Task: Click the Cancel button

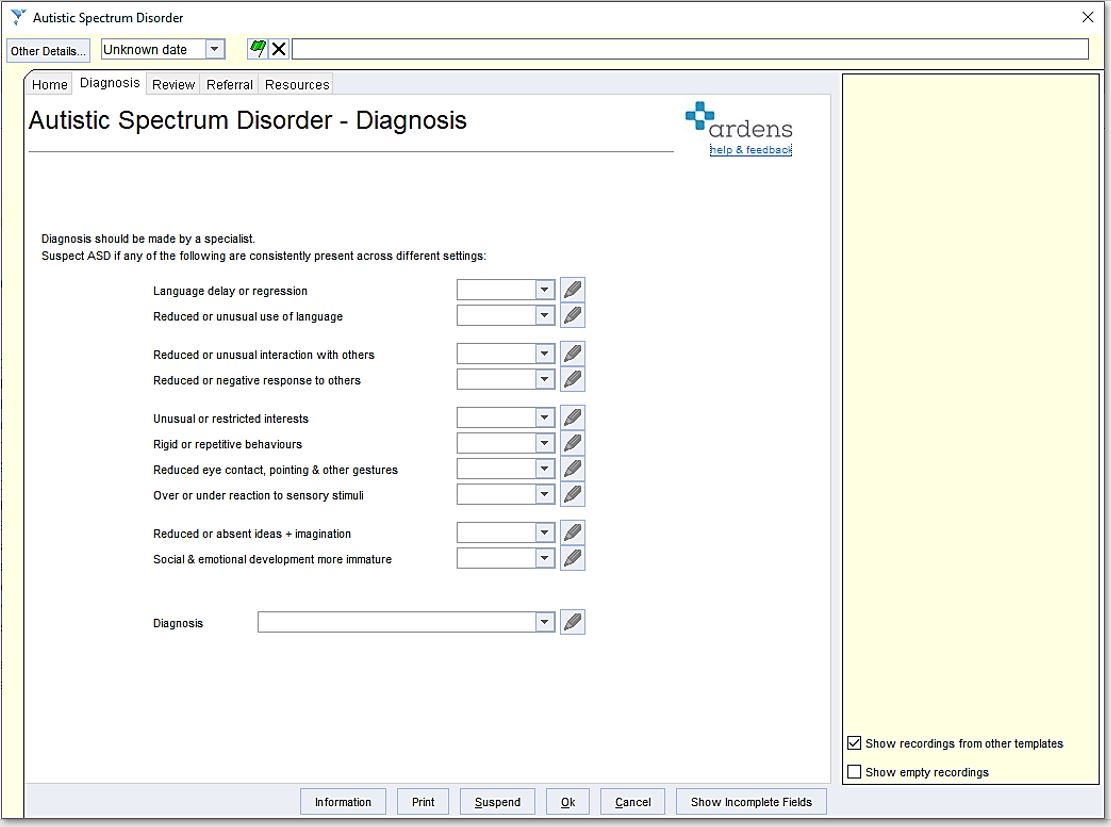Action: point(633,801)
